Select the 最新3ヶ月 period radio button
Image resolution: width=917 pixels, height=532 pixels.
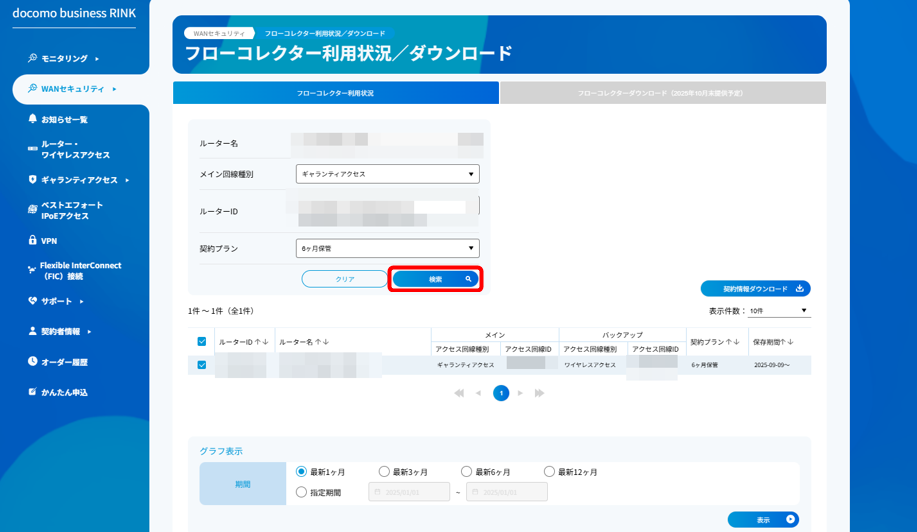click(384, 471)
